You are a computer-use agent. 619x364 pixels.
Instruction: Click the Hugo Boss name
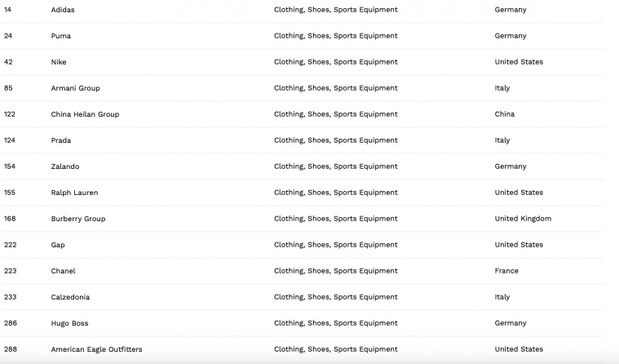tap(69, 323)
